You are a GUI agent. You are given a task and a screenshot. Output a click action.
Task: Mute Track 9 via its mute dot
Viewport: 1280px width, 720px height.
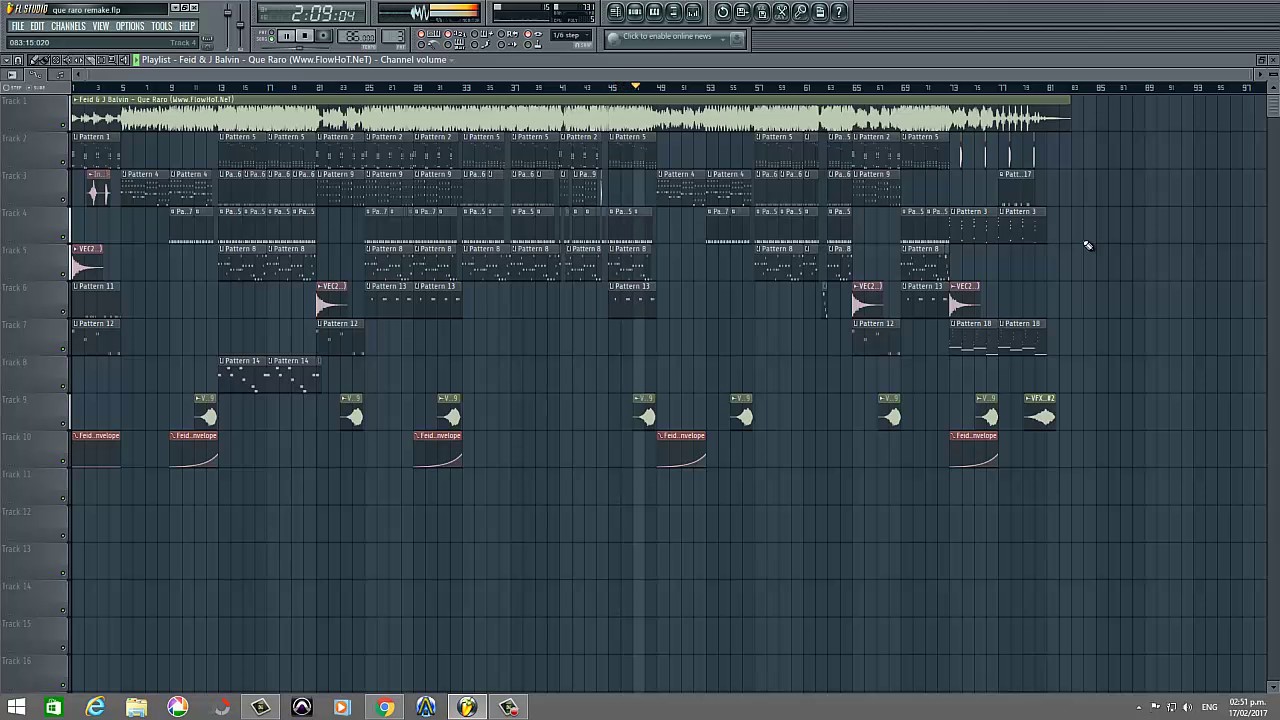click(x=64, y=424)
